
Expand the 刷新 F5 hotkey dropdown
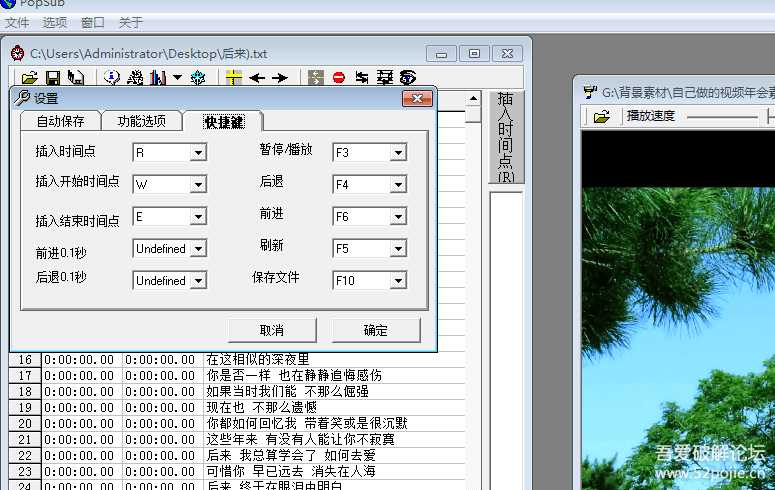(x=398, y=249)
